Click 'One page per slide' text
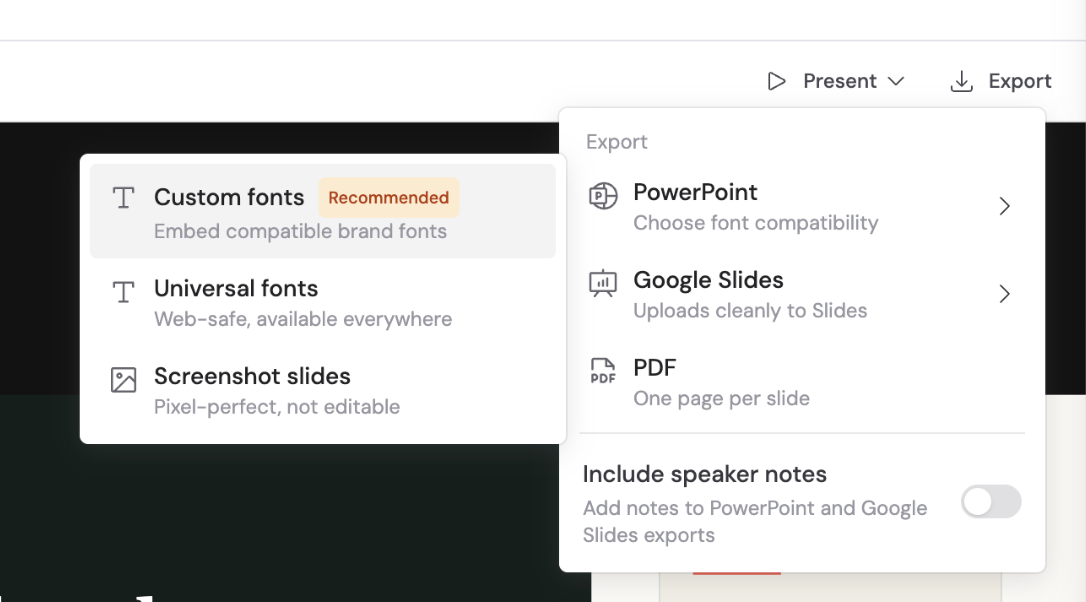This screenshot has height=602, width=1086. [721, 398]
